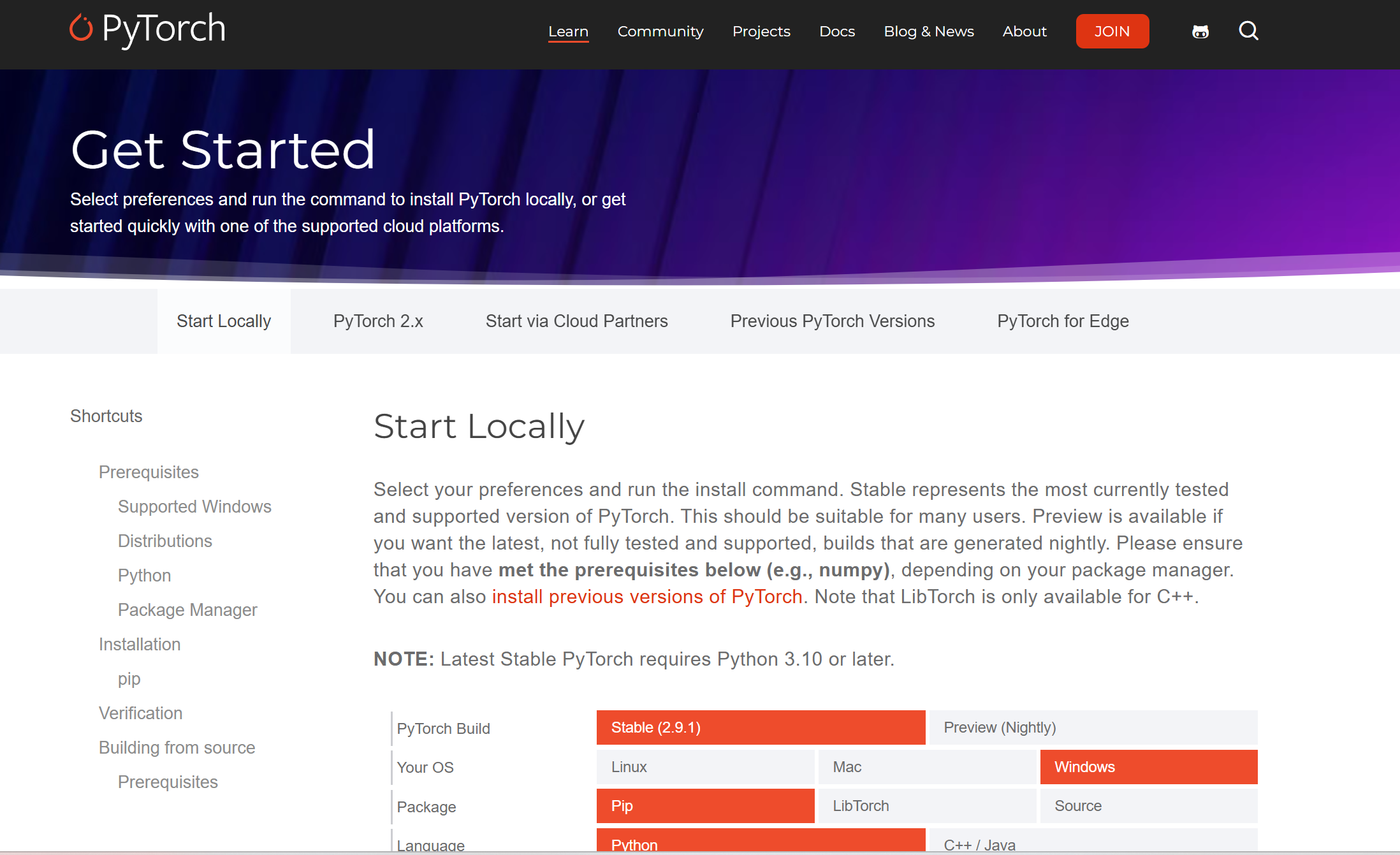Click the PyTorch flame logo
This screenshot has height=855, width=1400.
[81, 28]
